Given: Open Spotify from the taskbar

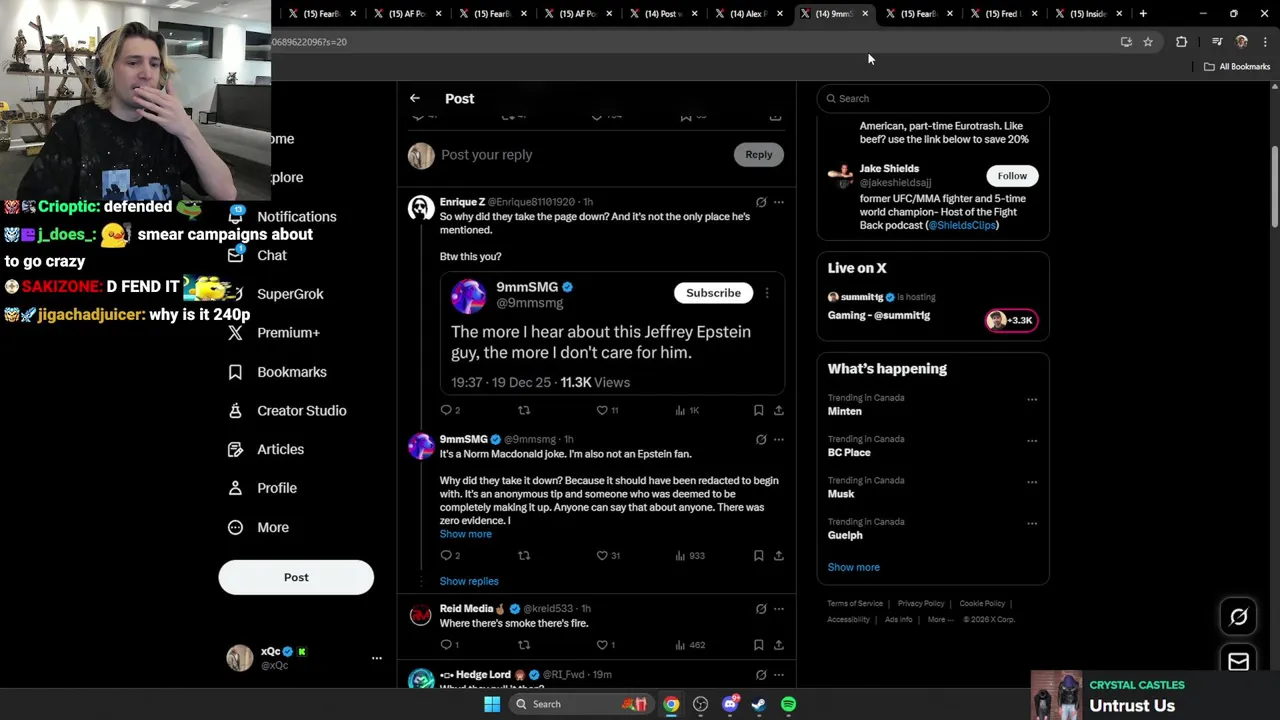Looking at the screenshot, I should point(788,704).
